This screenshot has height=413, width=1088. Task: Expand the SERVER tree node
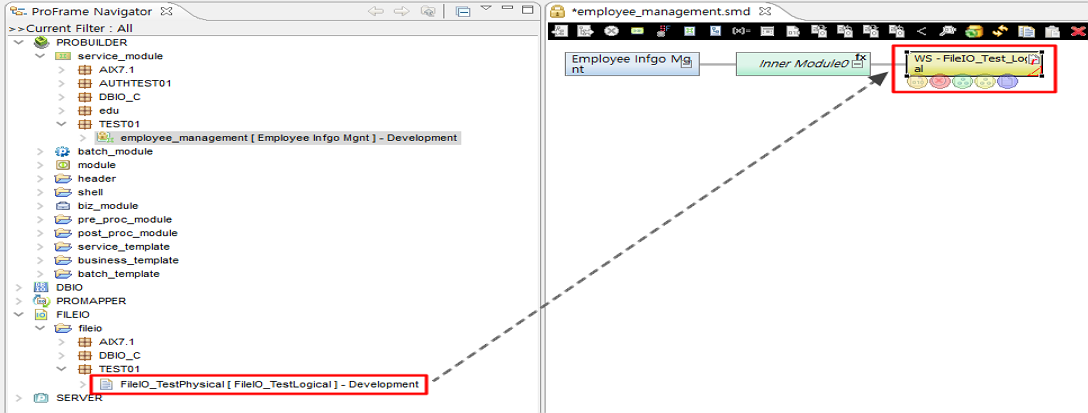[x=18, y=398]
